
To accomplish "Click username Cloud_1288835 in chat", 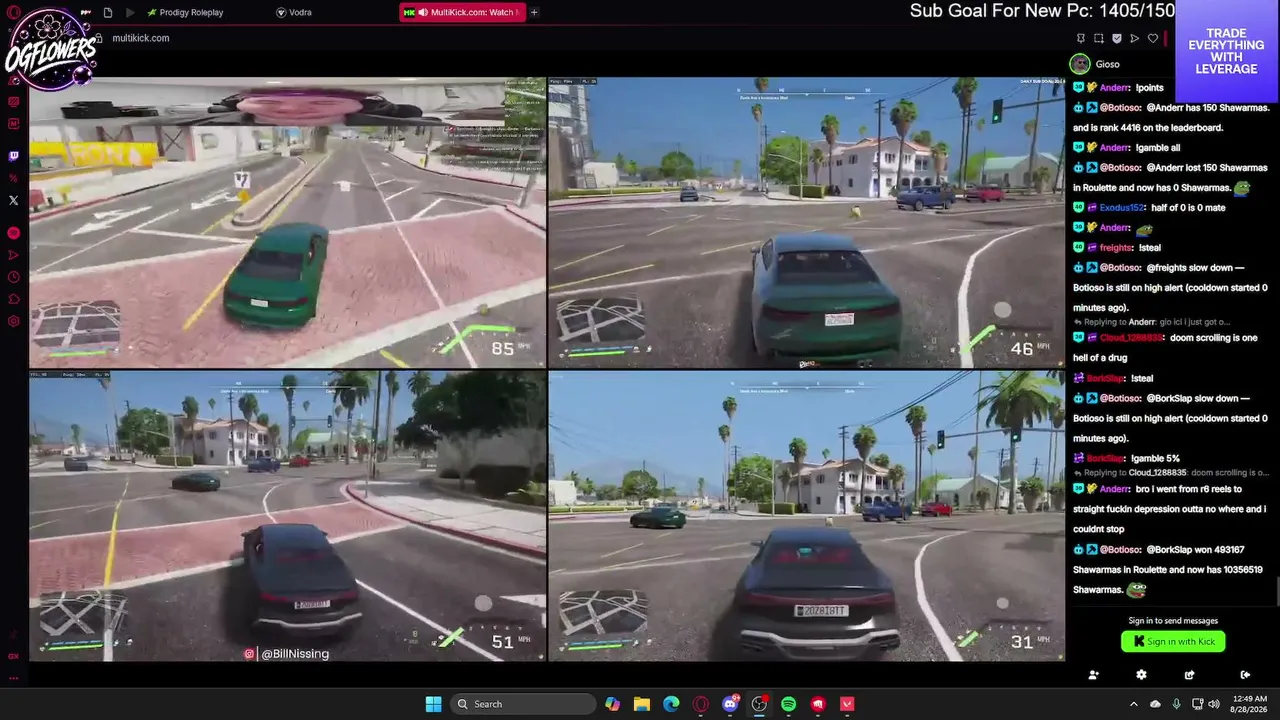I will tap(1132, 338).
